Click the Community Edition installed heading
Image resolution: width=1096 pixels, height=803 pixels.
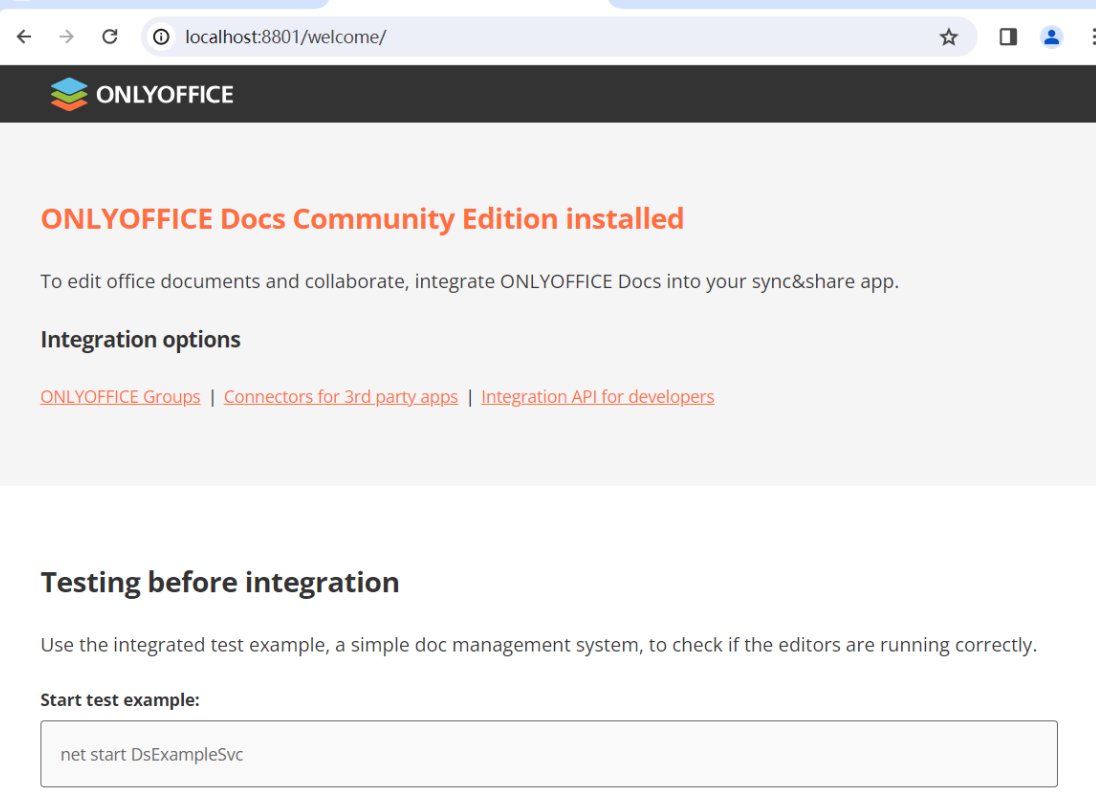pos(362,219)
